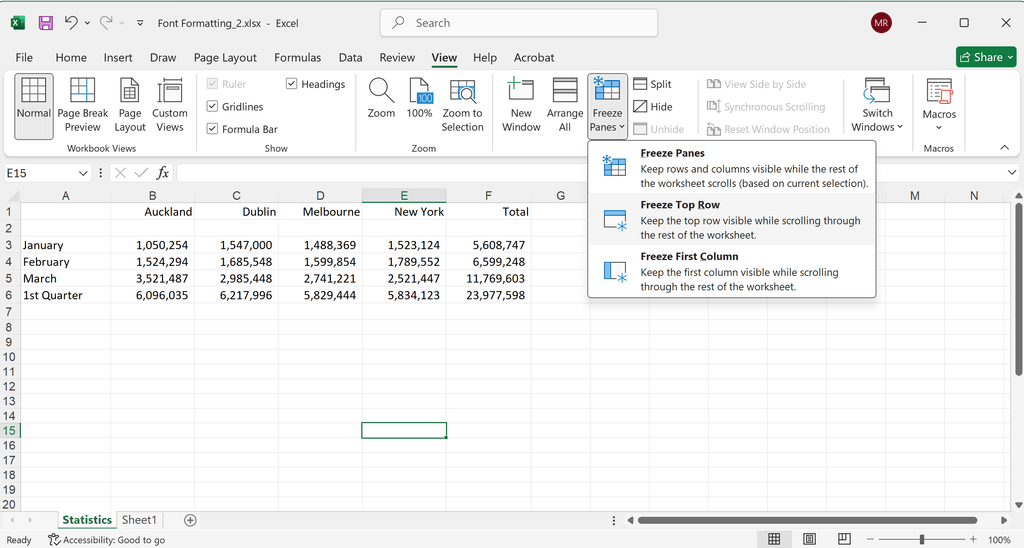1024x548 pixels.
Task: Click Hide window button
Action: click(x=653, y=106)
